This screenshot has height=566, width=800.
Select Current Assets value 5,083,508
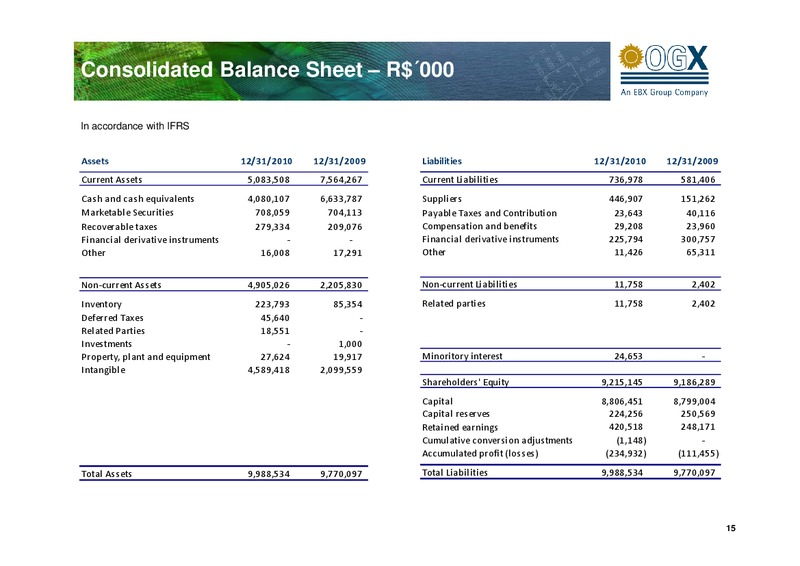[268, 180]
